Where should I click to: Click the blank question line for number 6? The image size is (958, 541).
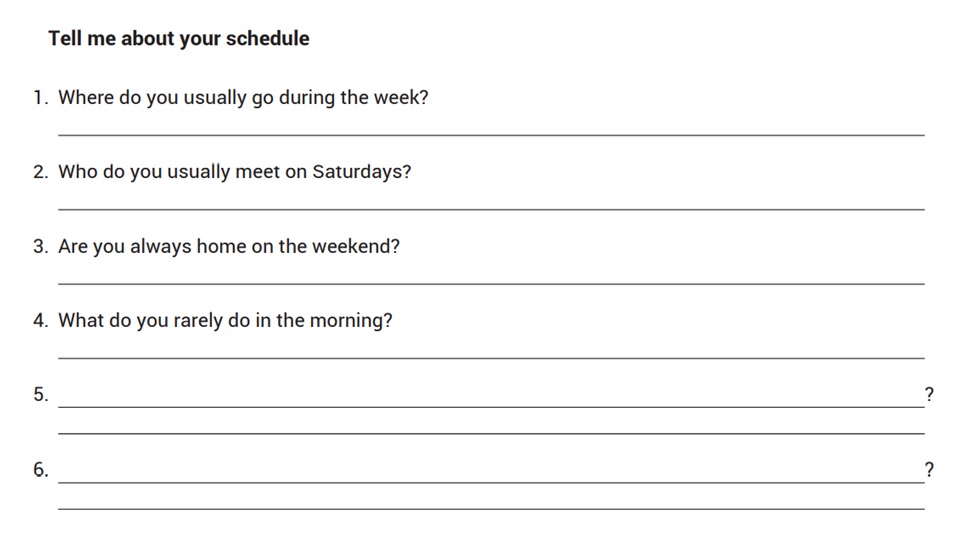tap(491, 482)
